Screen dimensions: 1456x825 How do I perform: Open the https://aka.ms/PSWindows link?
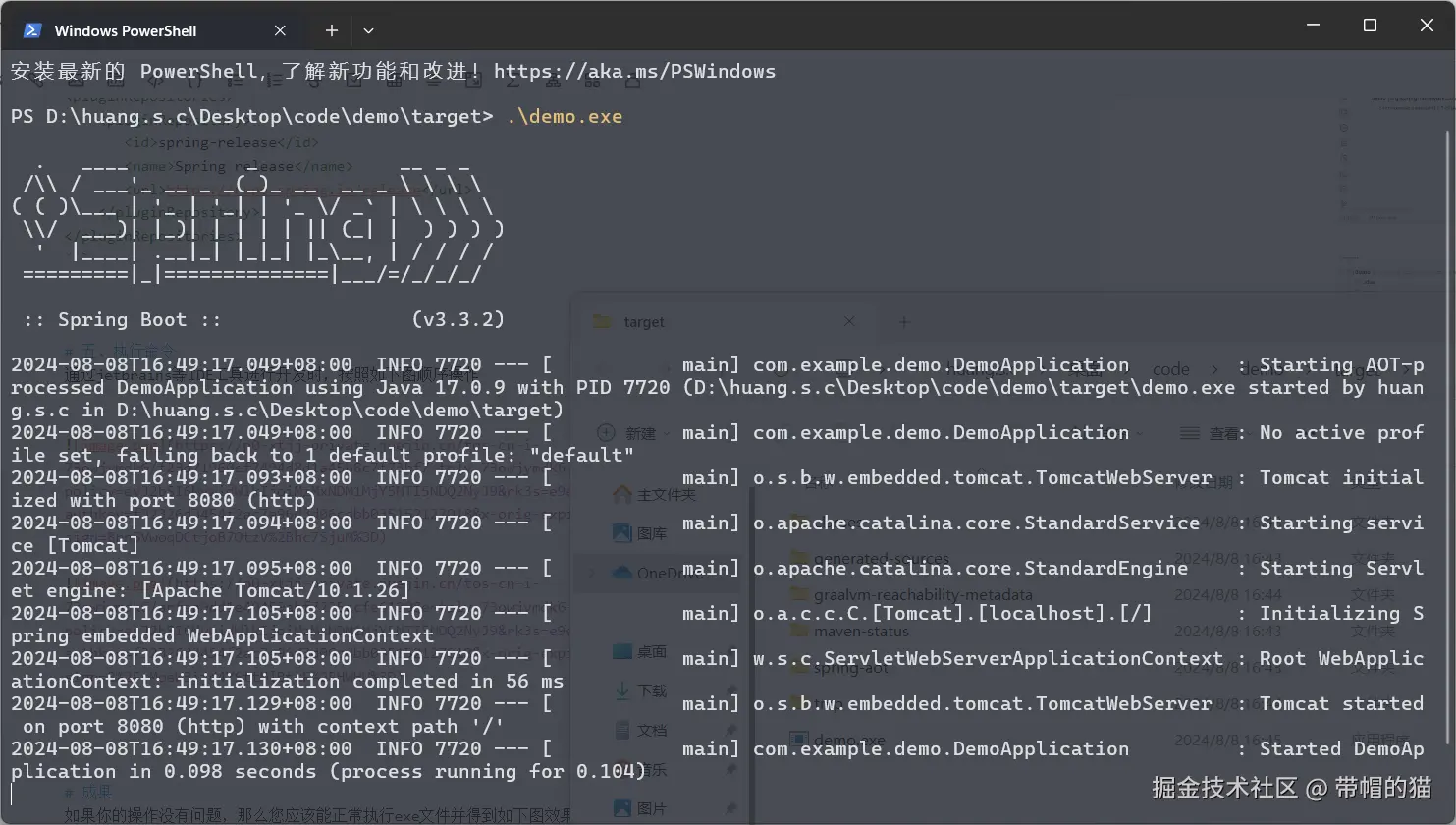[x=634, y=71]
